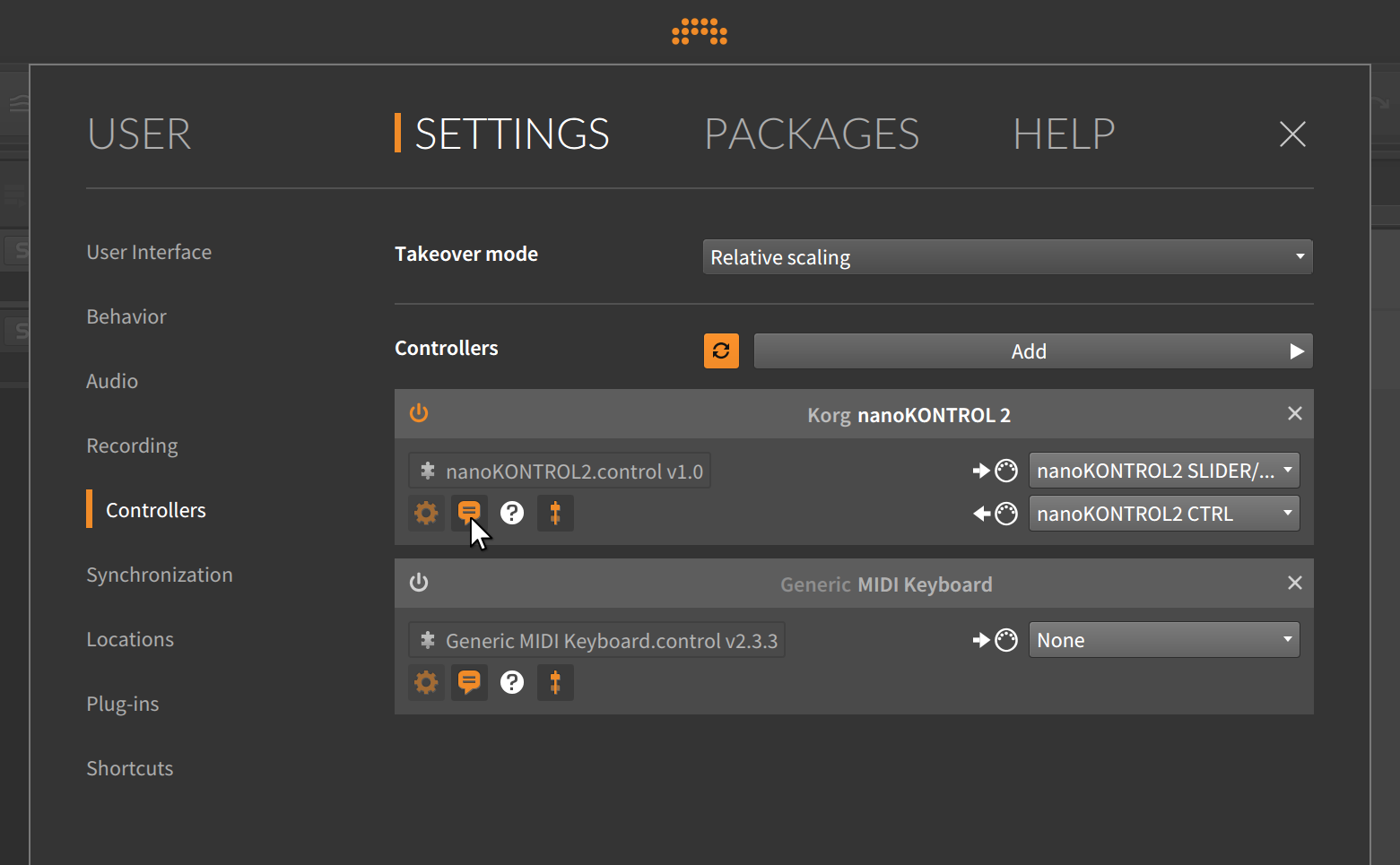Open the script console icon for Generic MIDI Keyboard
Image resolution: width=1400 pixels, height=865 pixels.
coord(469,682)
